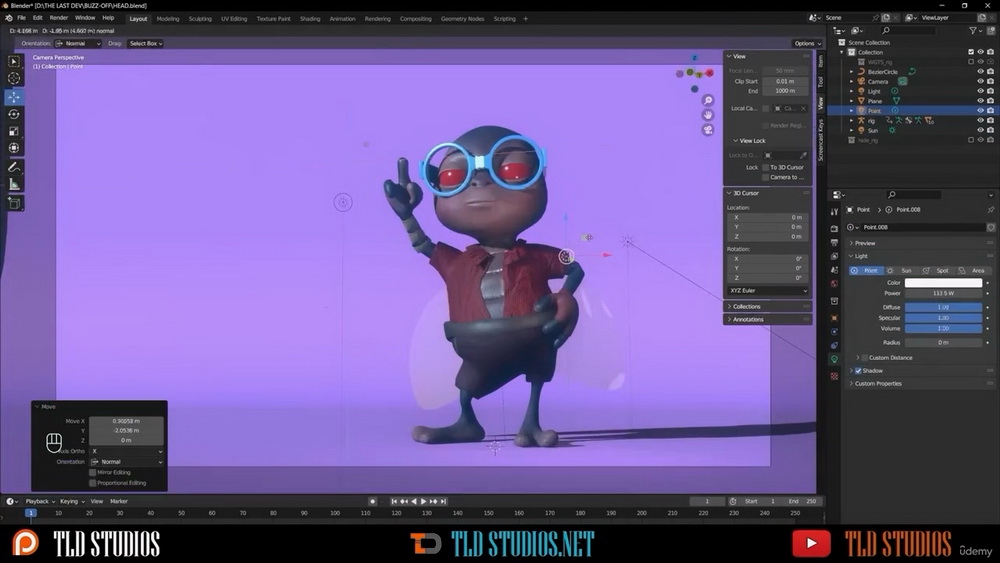Open the Object properties tab icon

pos(834,318)
